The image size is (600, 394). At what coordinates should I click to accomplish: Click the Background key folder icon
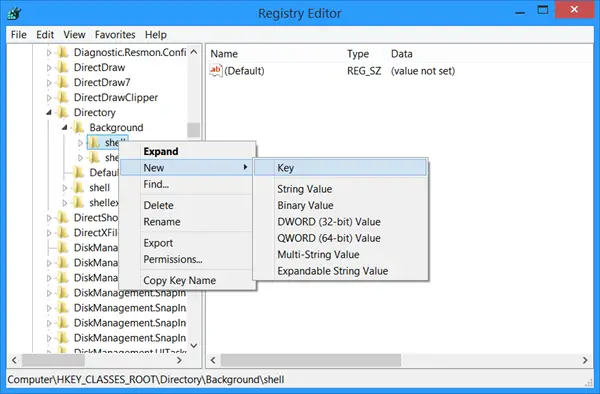78,127
